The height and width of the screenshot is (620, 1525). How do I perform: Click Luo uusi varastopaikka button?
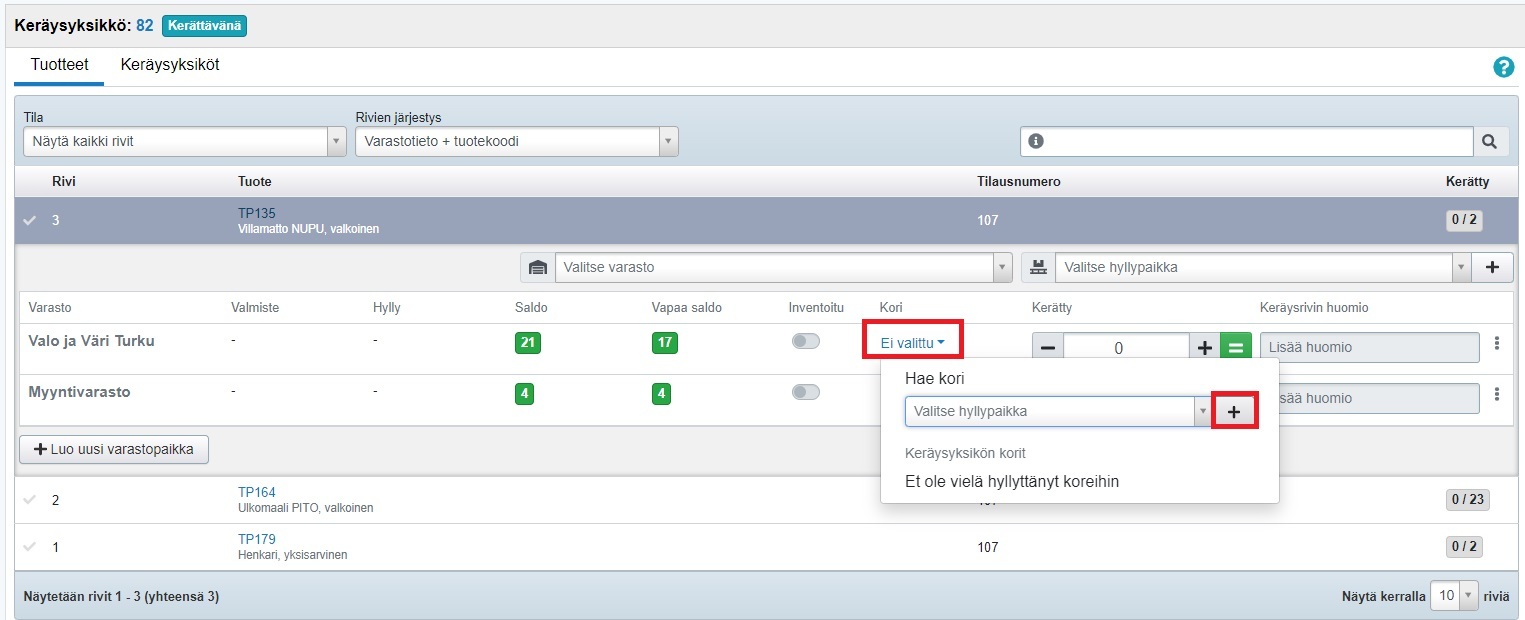113,450
